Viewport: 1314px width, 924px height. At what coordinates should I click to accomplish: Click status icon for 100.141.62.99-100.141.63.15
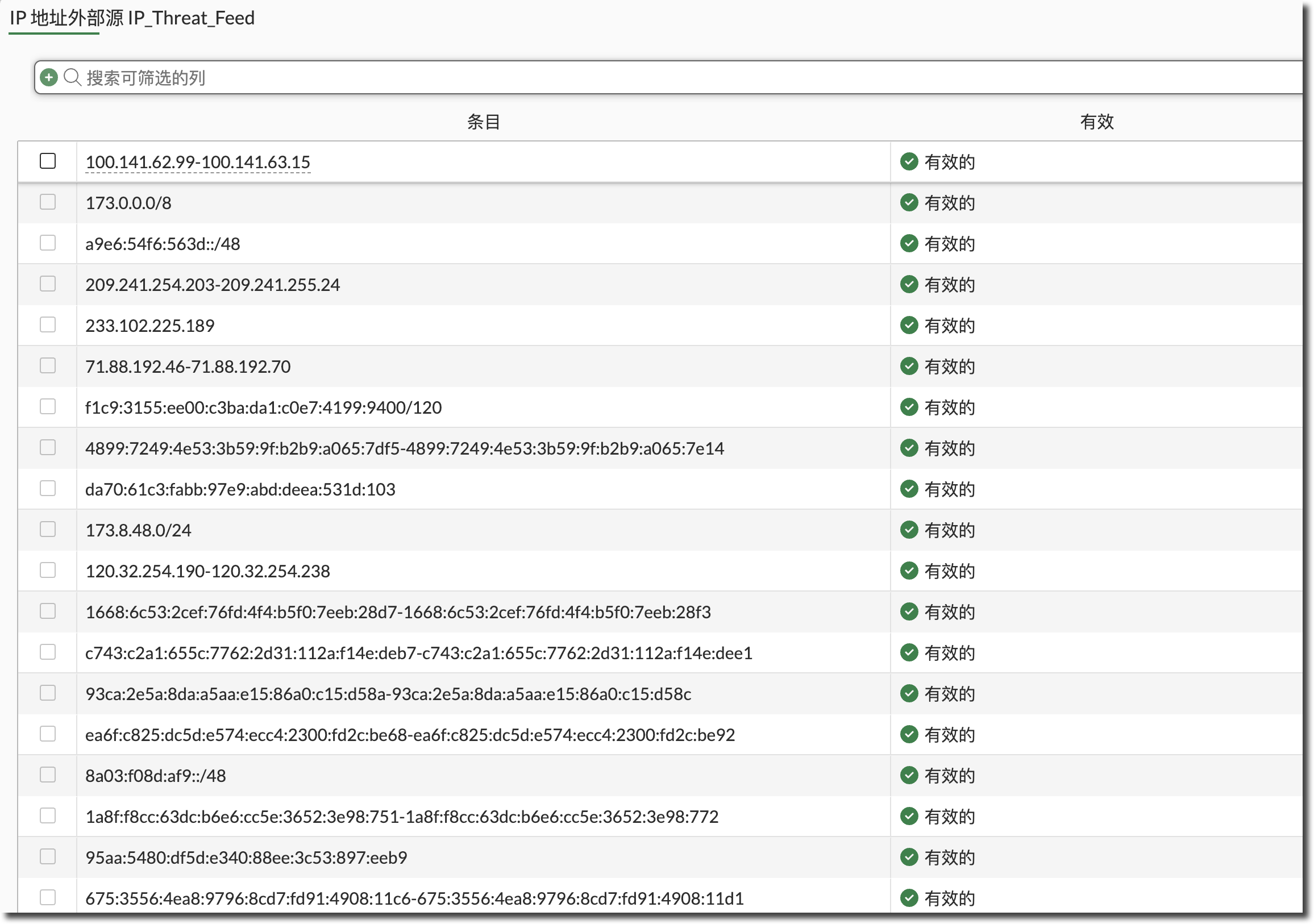pyautogui.click(x=909, y=162)
